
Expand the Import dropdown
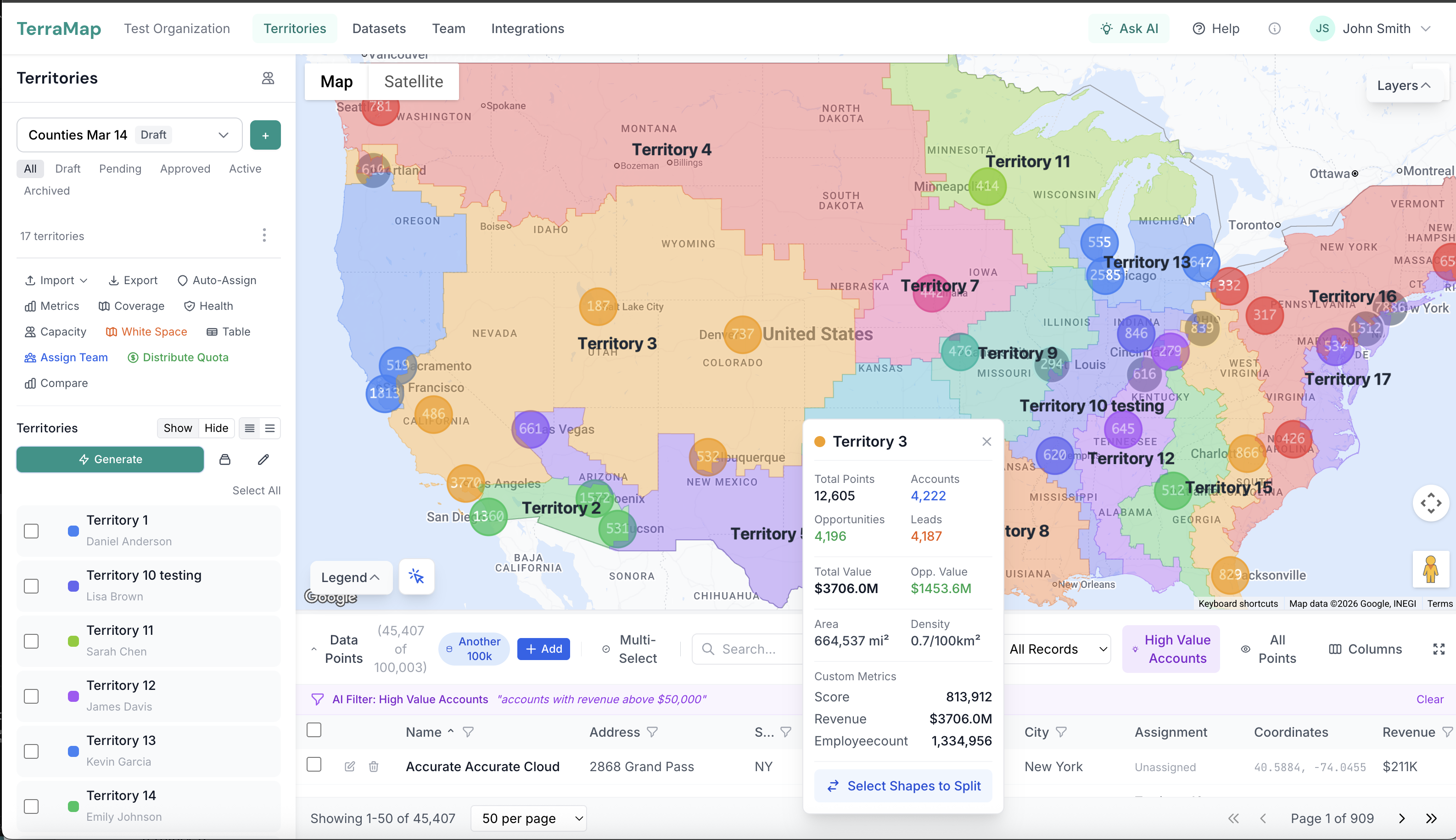click(56, 280)
